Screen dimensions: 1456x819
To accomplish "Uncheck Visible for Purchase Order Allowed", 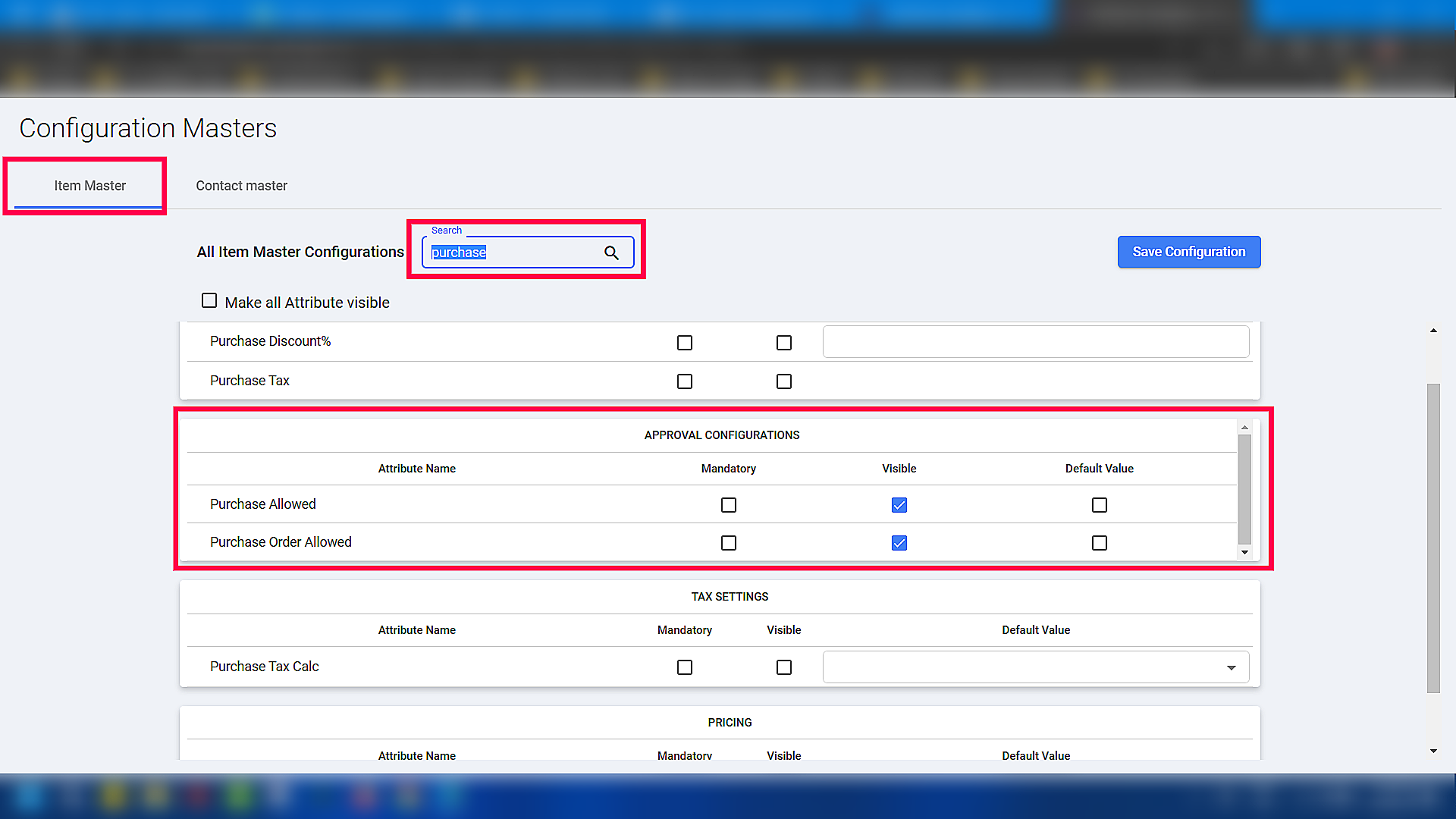I will click(899, 543).
